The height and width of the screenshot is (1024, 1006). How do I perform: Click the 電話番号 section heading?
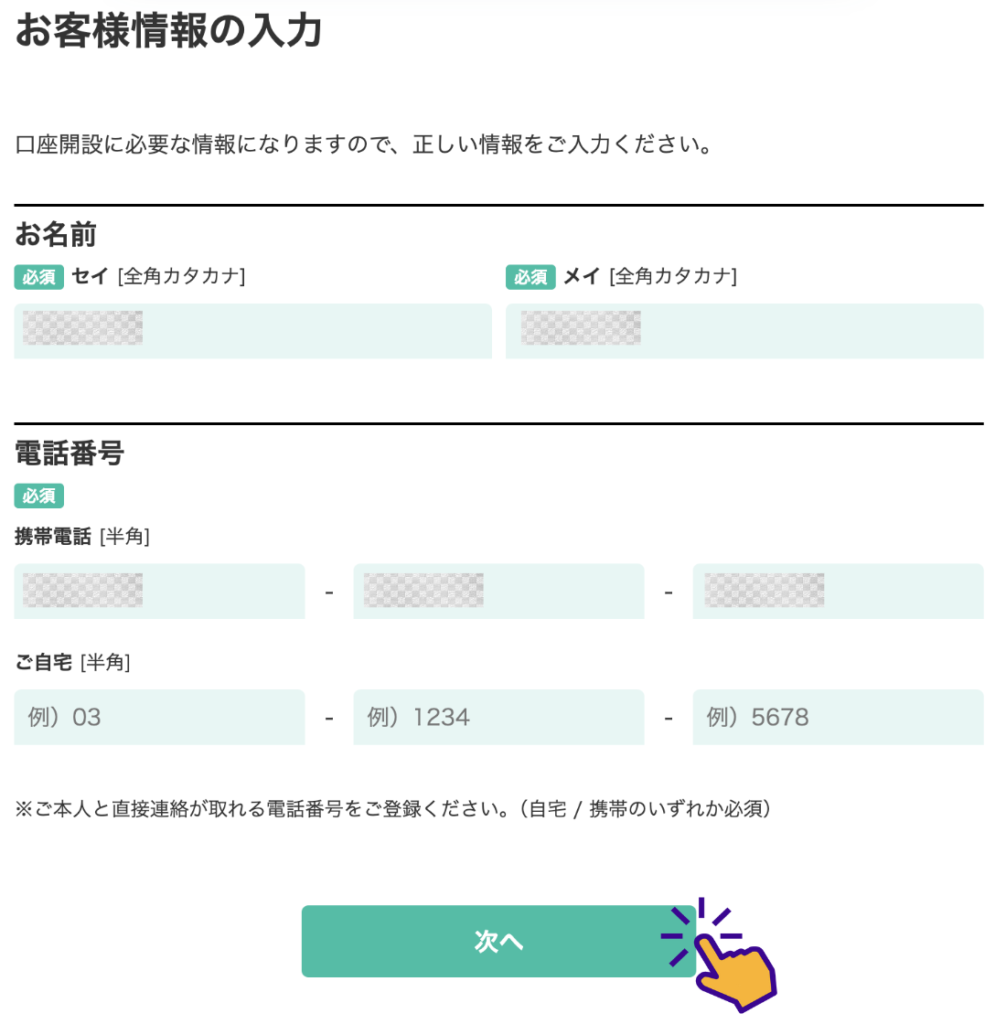click(x=69, y=453)
